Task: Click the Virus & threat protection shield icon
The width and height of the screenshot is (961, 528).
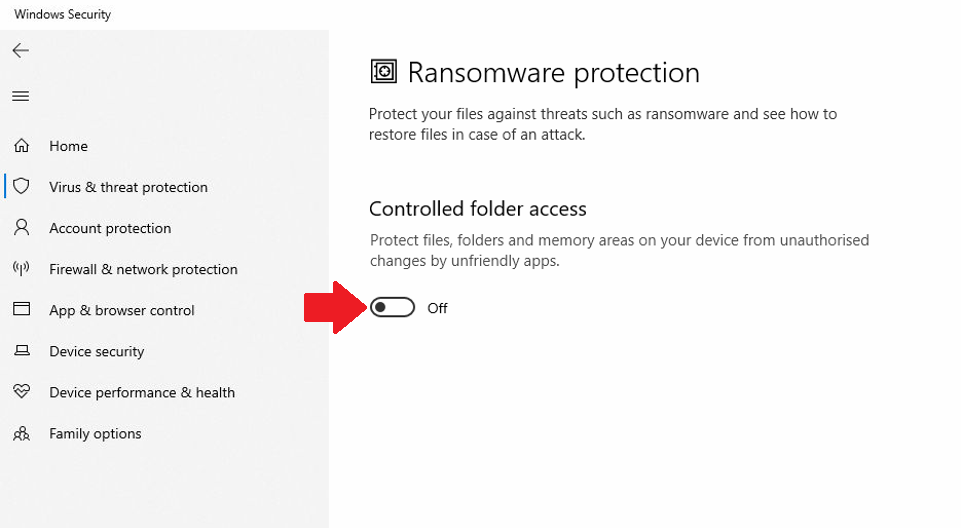Action: [21, 187]
